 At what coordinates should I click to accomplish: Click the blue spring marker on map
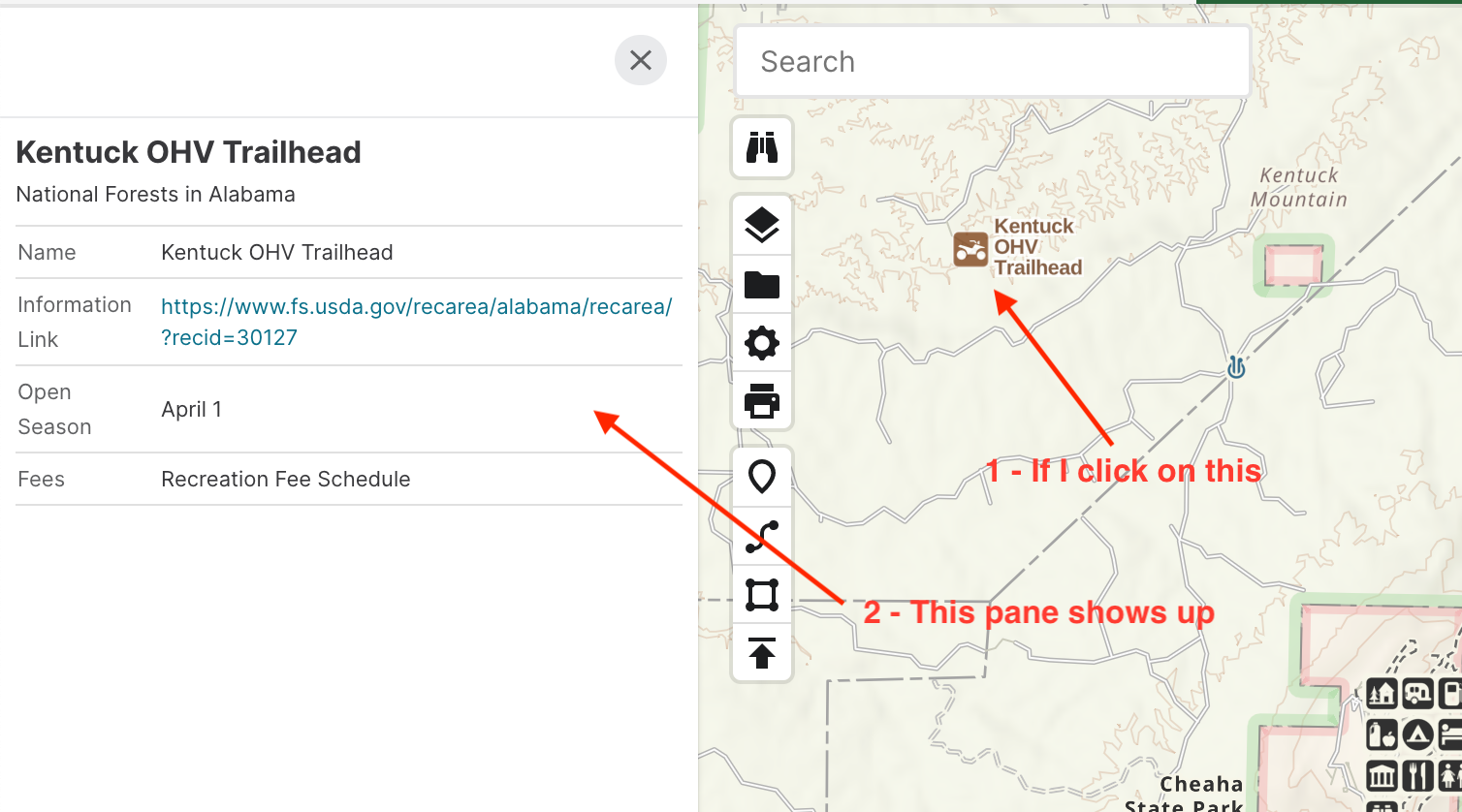[x=1236, y=368]
